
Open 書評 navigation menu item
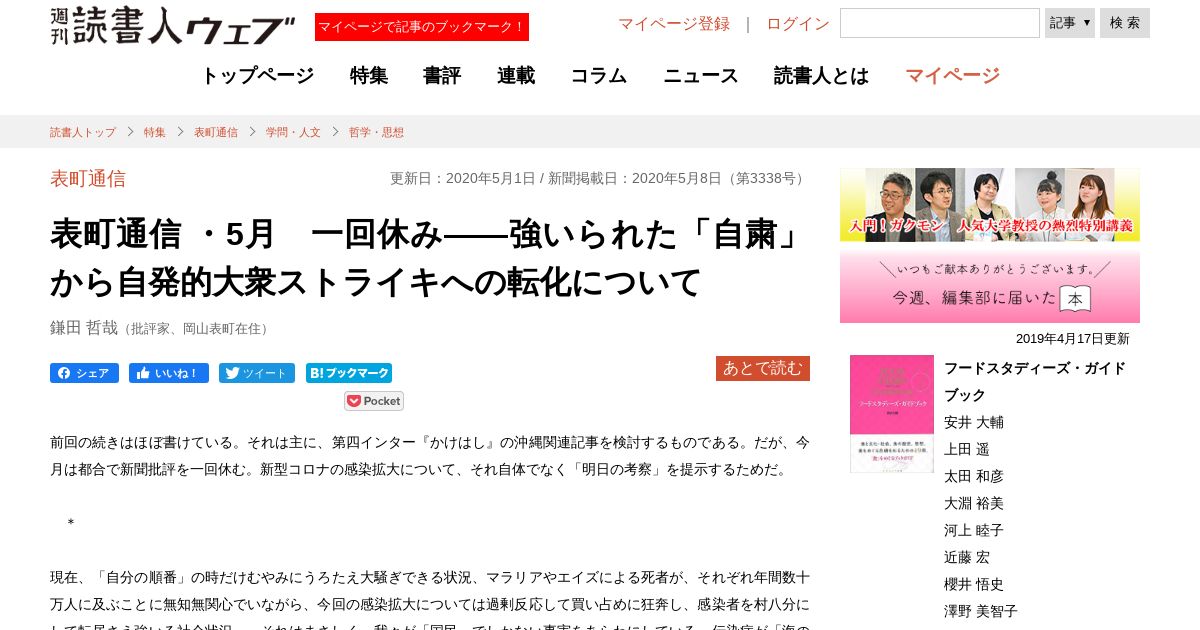(442, 75)
